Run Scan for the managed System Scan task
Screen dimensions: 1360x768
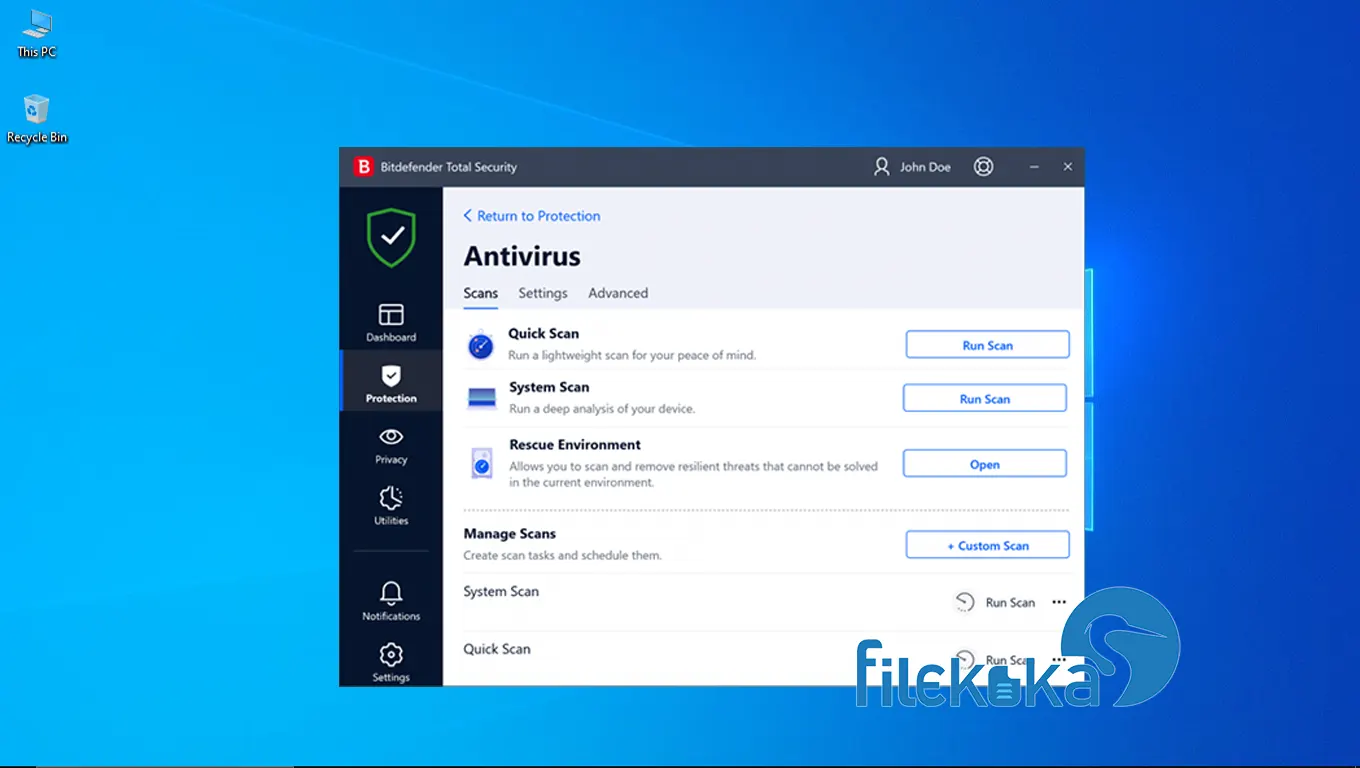(1010, 602)
